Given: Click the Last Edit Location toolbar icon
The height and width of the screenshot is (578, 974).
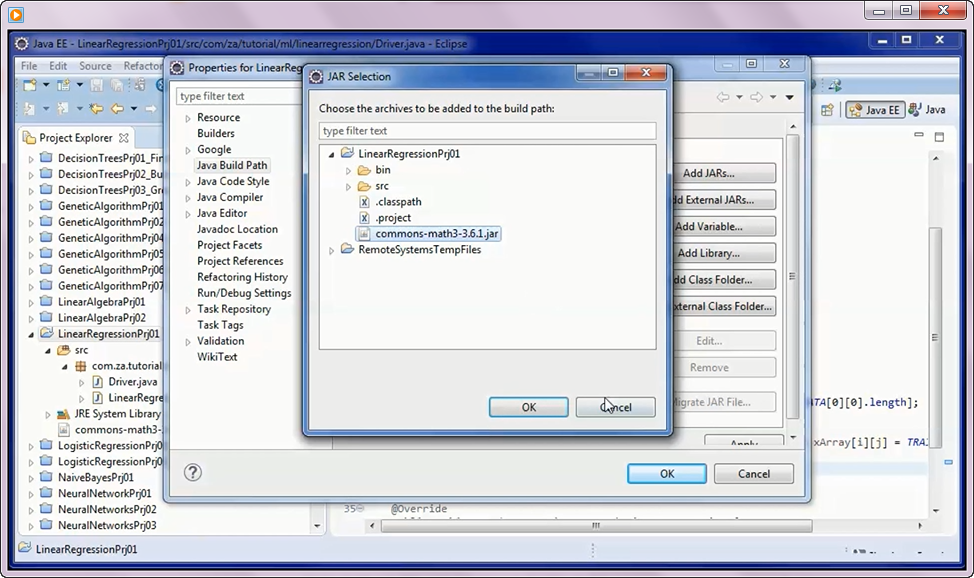Looking at the screenshot, I should tap(96, 109).
